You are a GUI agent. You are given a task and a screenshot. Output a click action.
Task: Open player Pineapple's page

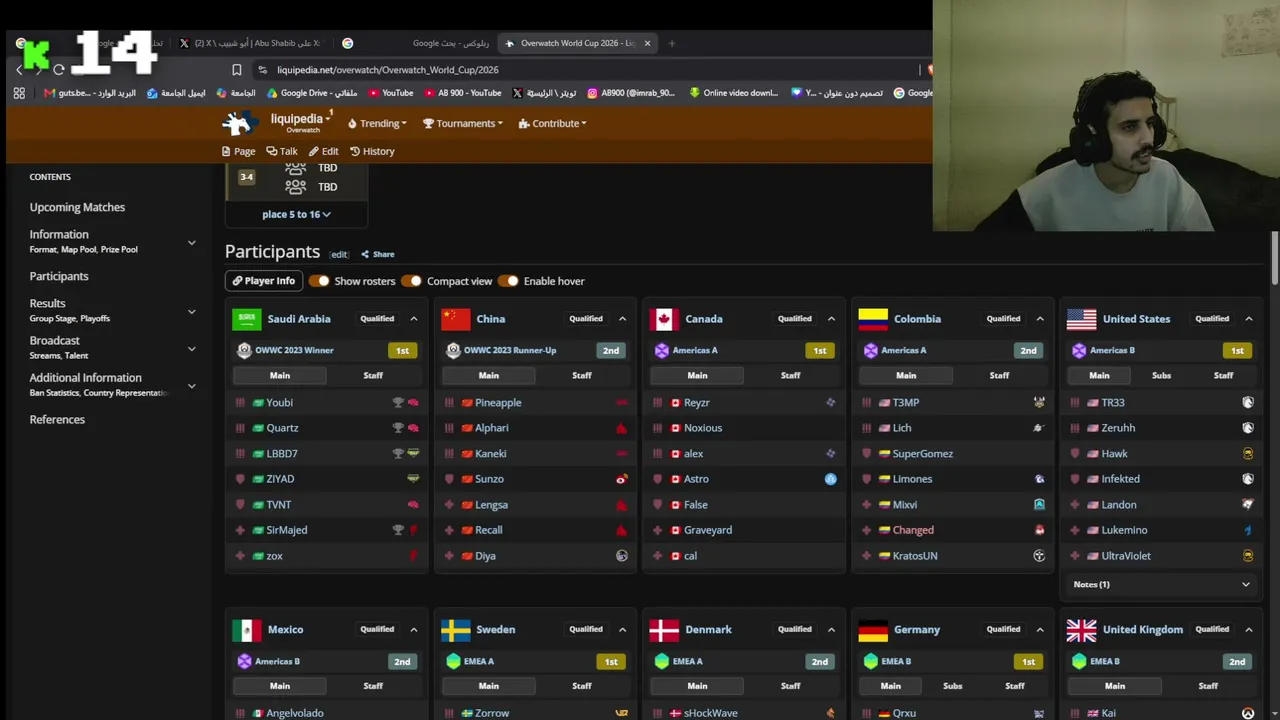(x=498, y=402)
